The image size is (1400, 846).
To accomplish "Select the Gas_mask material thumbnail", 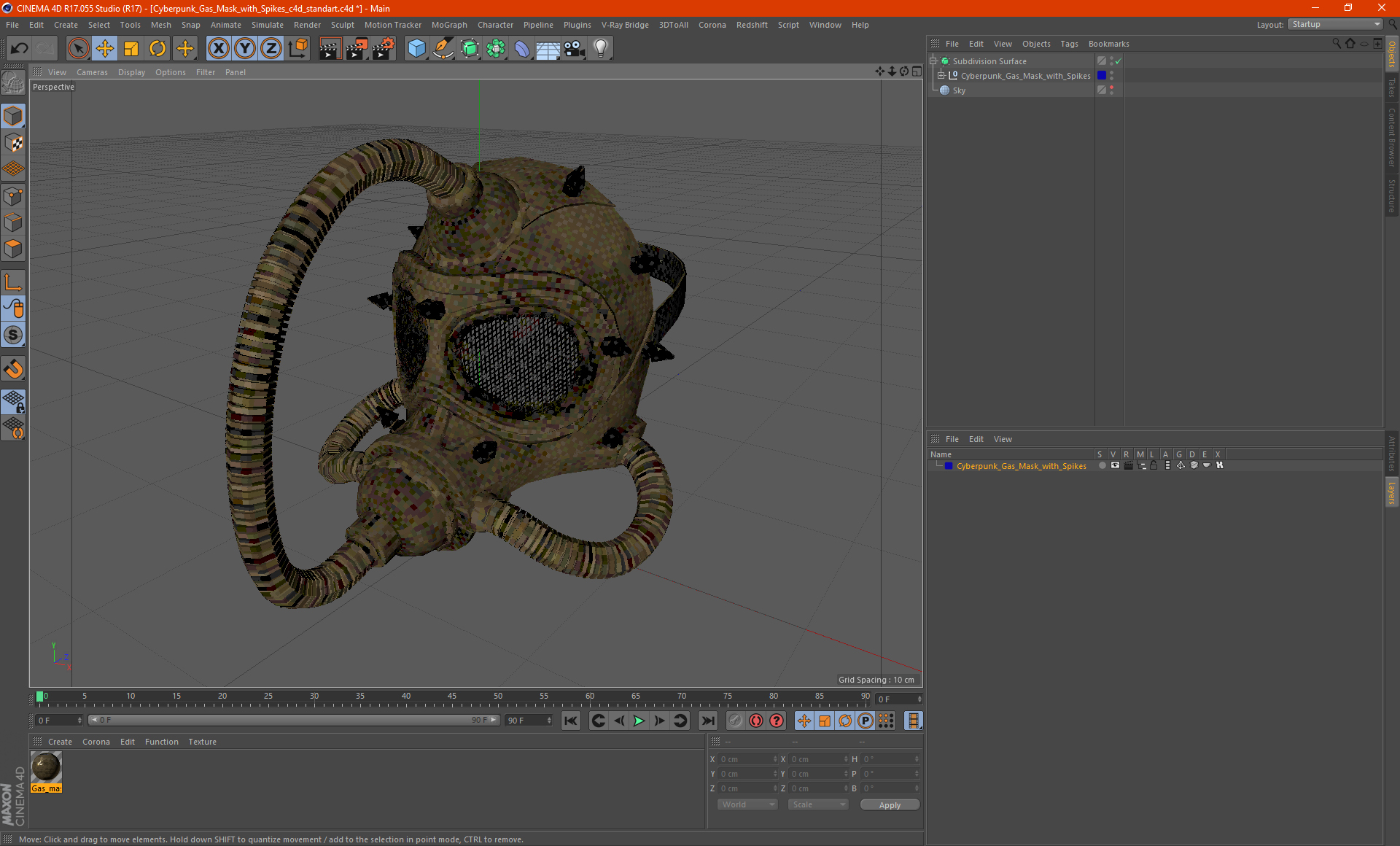I will coord(46,767).
